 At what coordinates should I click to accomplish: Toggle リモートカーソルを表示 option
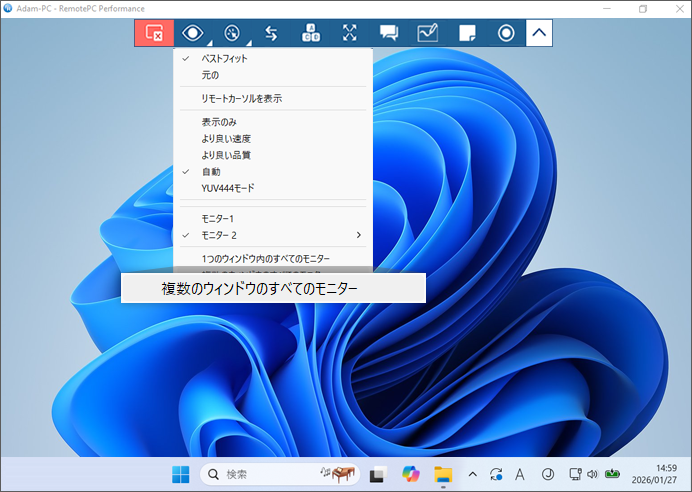pyautogui.click(x=273, y=98)
